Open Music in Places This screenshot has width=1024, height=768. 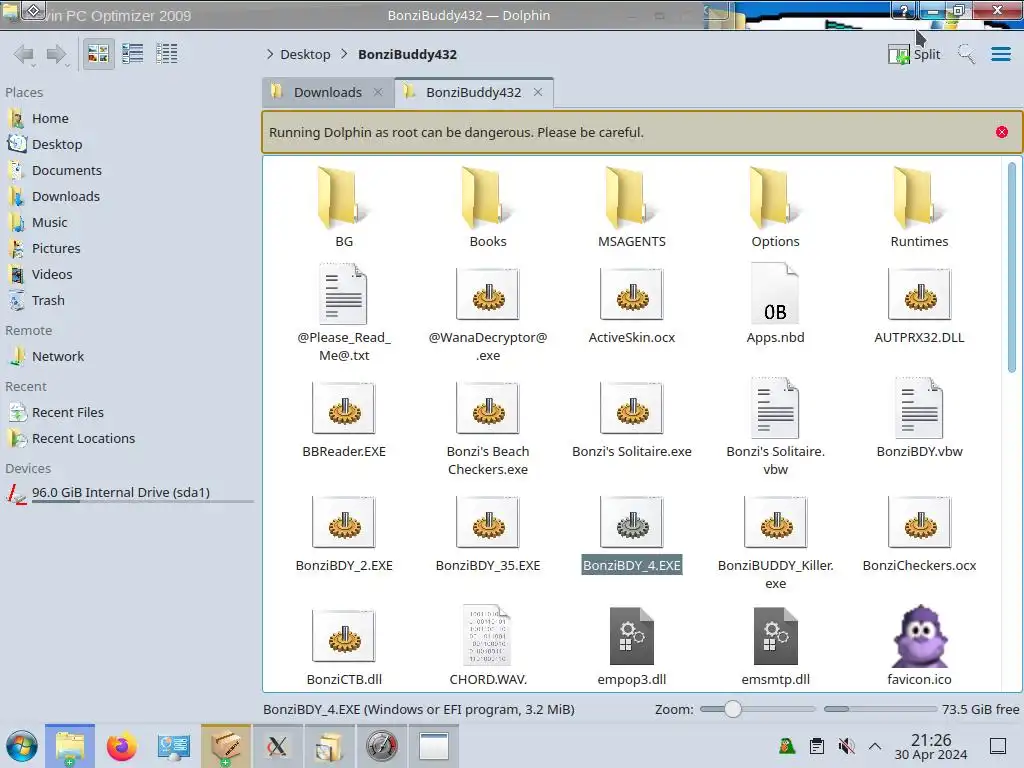pos(49,223)
